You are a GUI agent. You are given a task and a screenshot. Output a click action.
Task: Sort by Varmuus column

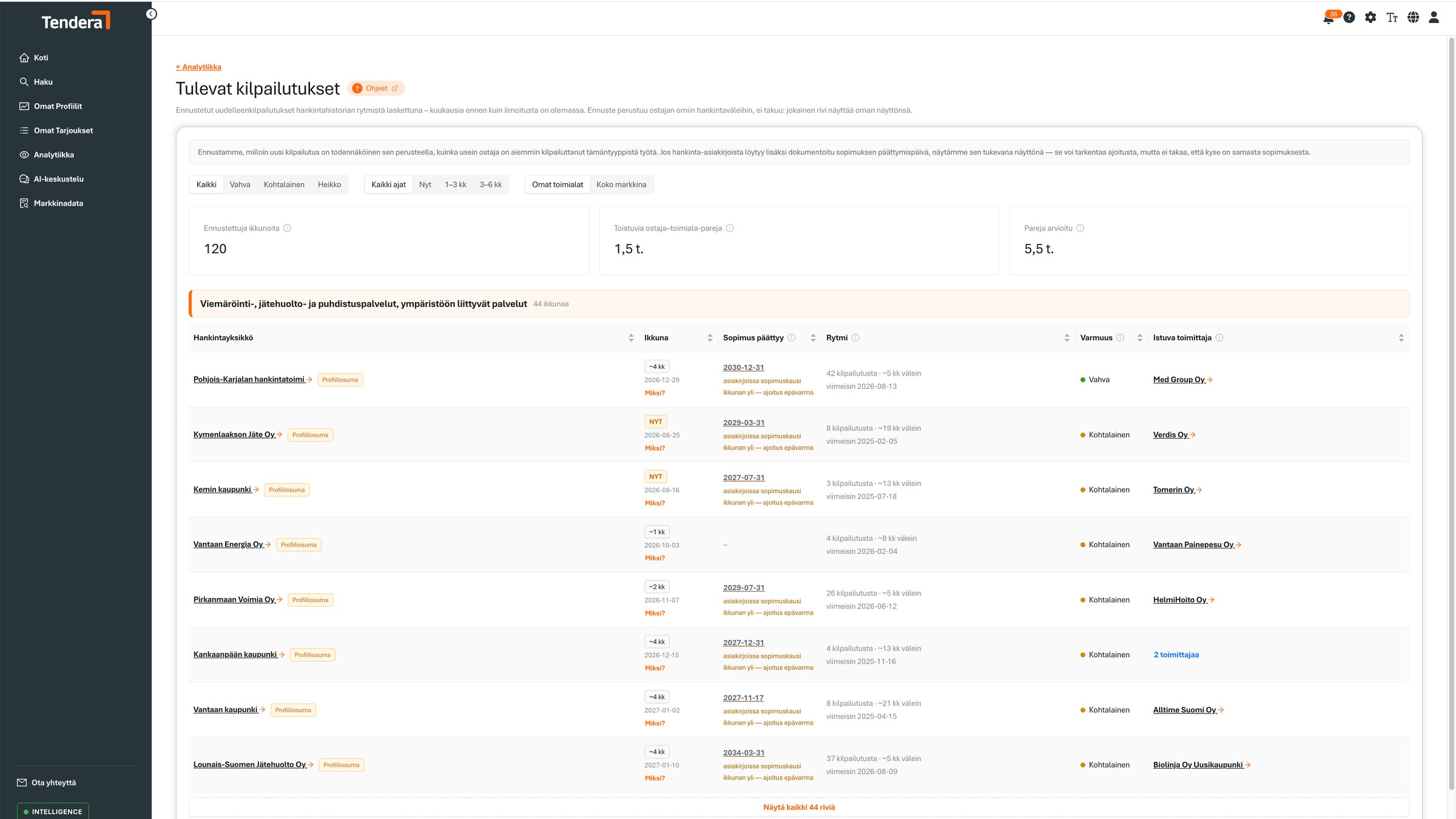coord(1140,338)
